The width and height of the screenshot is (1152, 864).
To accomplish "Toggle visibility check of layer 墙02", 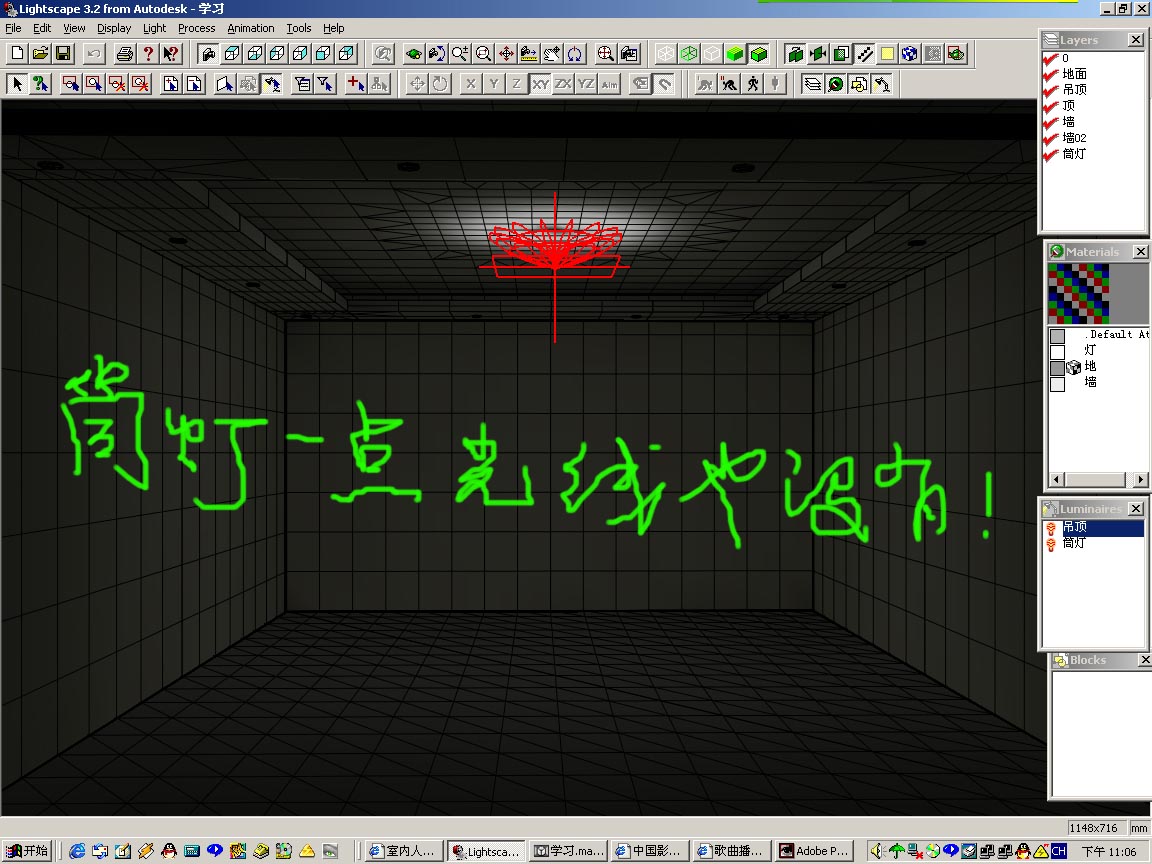I will [x=1051, y=137].
